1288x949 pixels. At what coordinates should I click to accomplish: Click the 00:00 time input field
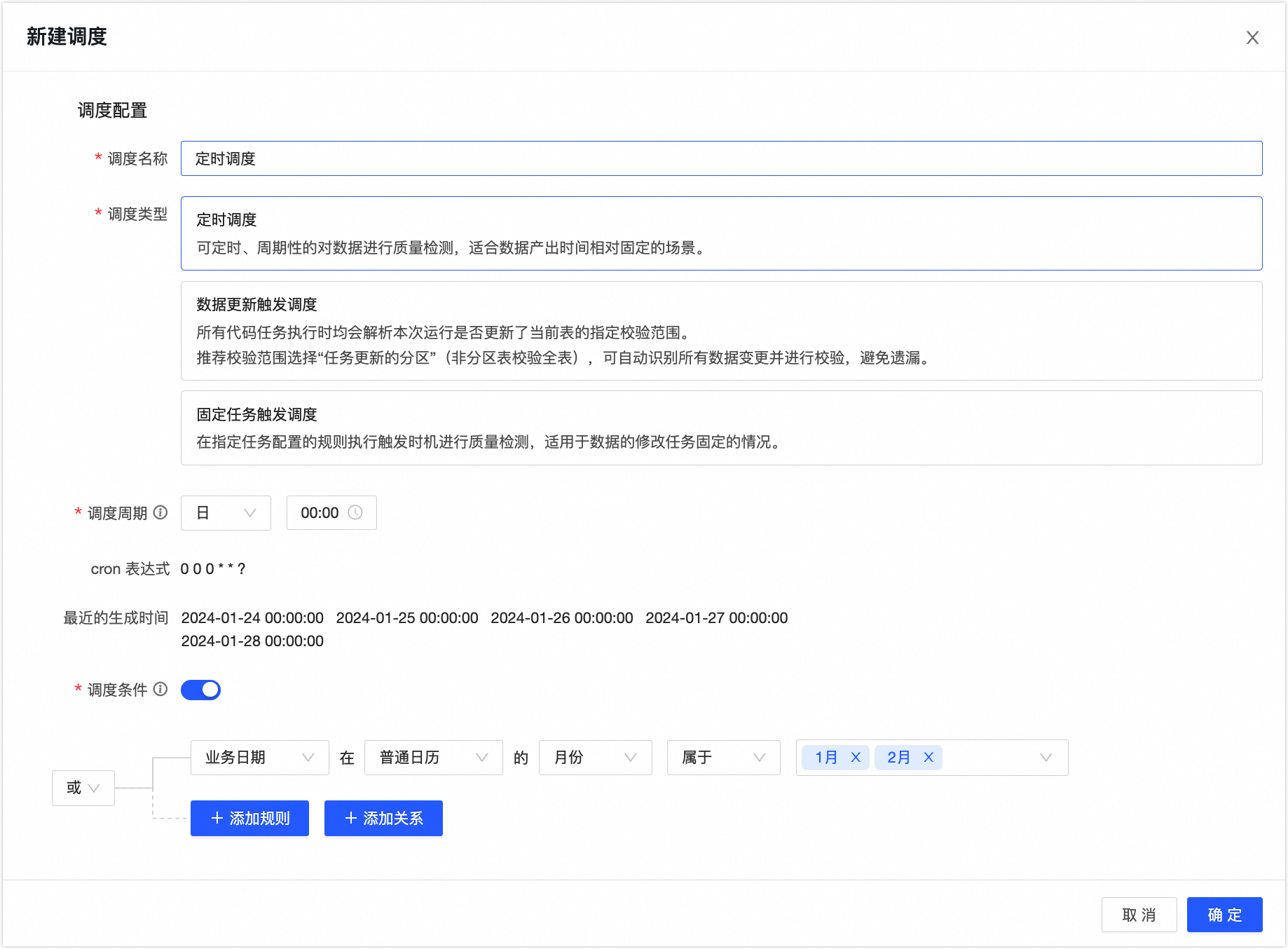click(331, 513)
